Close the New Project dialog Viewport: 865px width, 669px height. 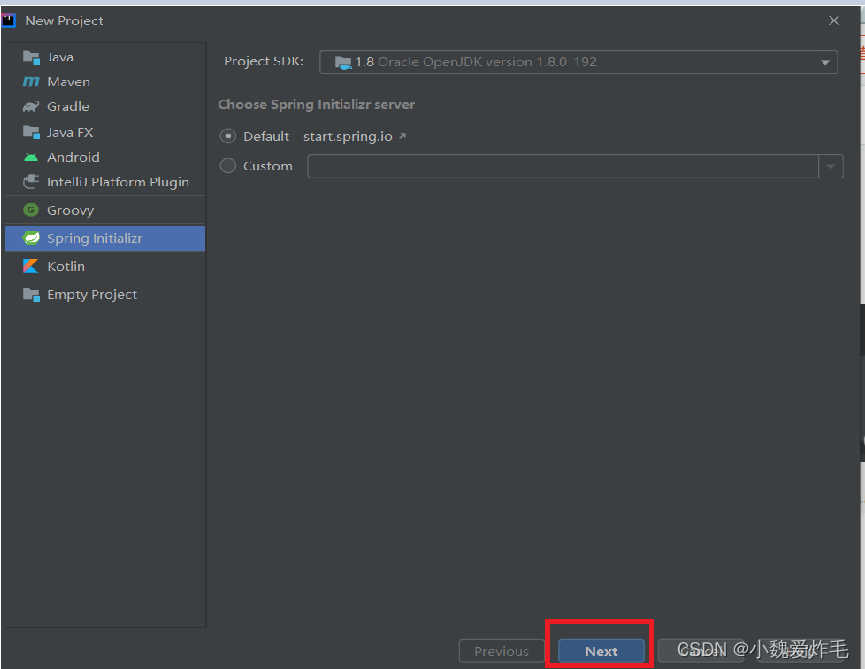(x=834, y=20)
